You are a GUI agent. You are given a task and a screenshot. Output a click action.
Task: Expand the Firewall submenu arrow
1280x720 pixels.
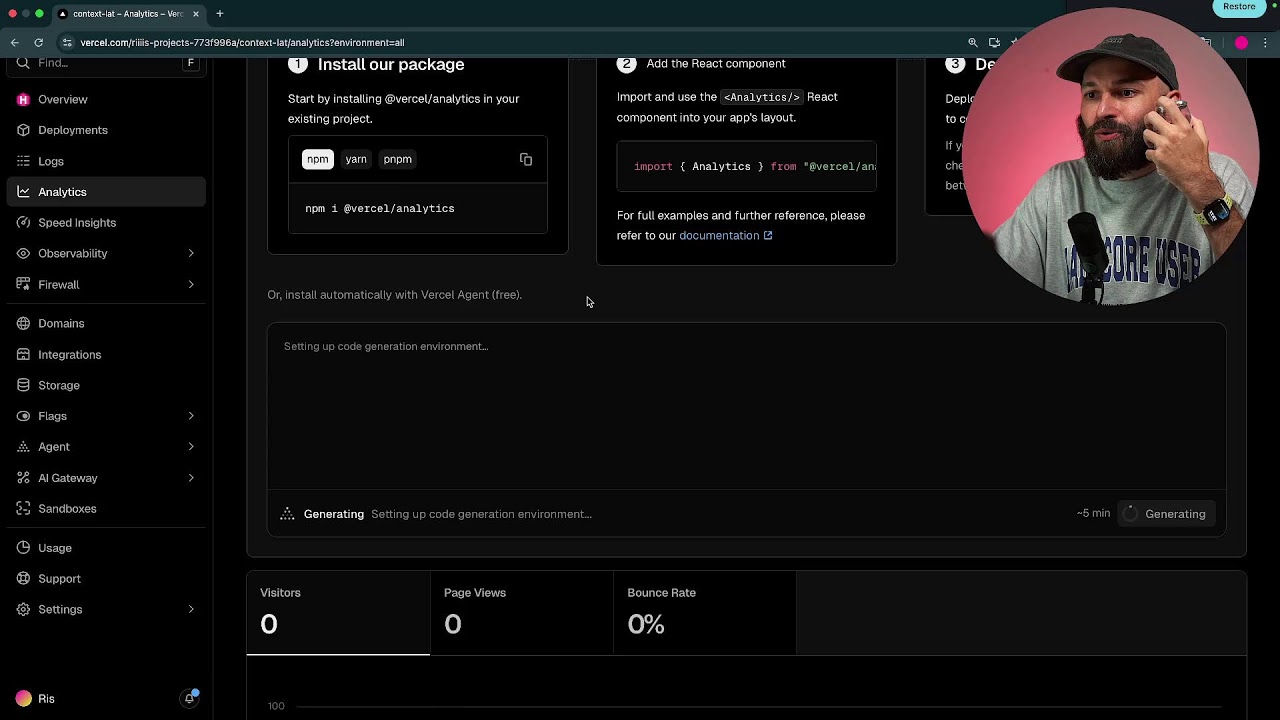[x=191, y=285]
